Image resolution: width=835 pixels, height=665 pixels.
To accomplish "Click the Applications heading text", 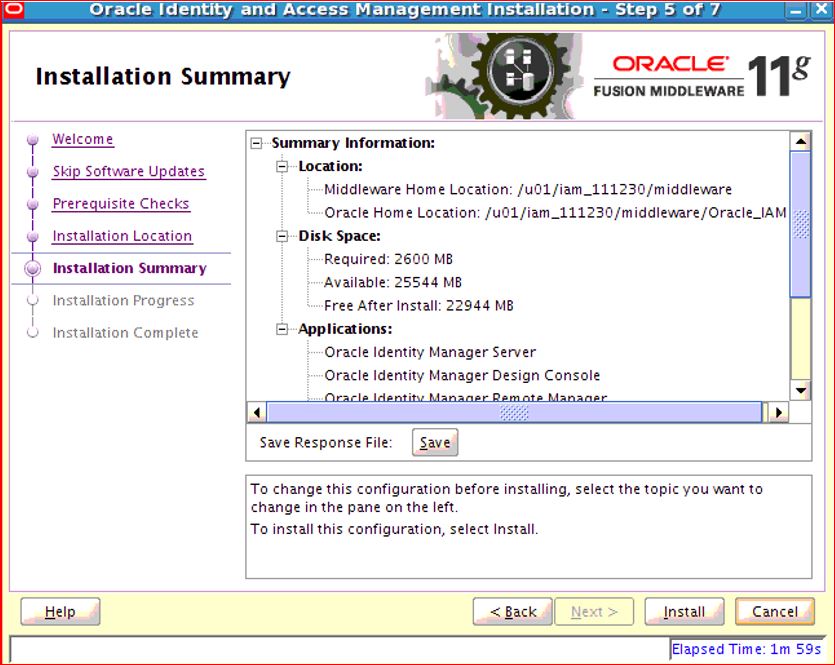I will pos(345,329).
